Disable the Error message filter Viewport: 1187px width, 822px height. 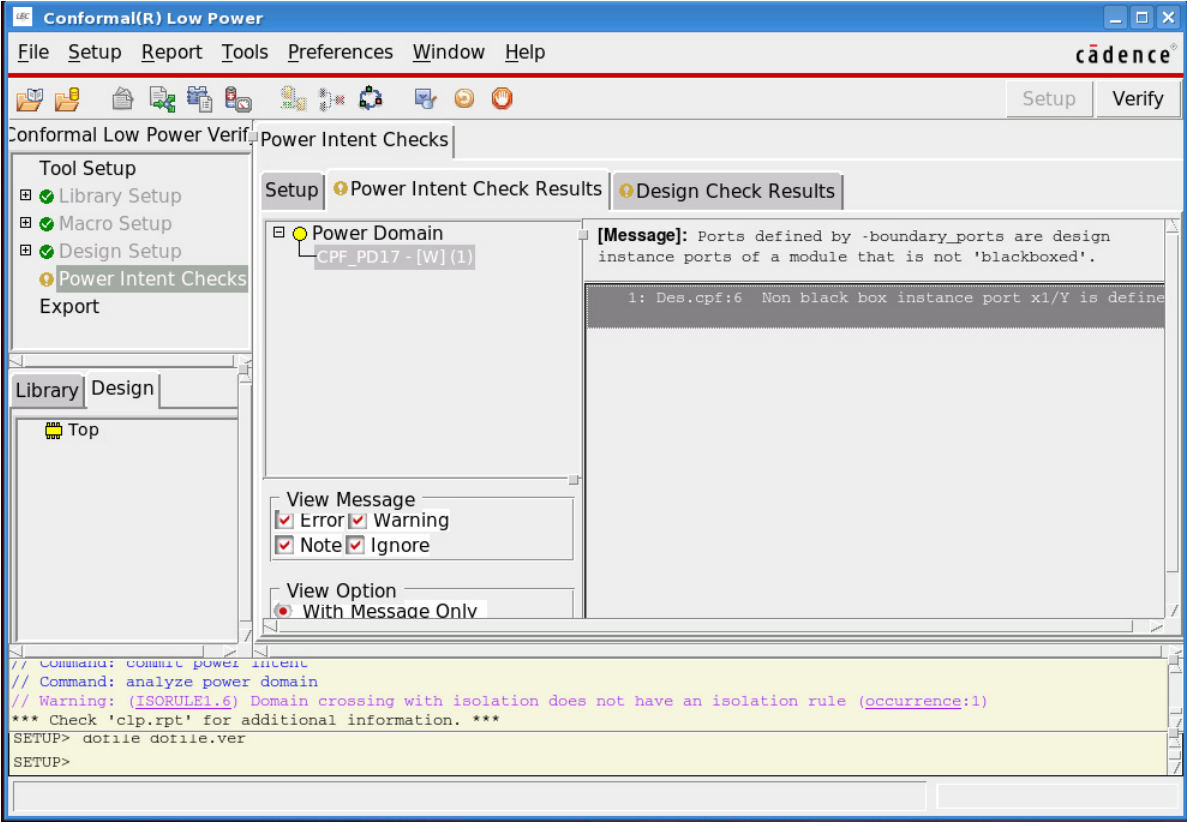285,520
